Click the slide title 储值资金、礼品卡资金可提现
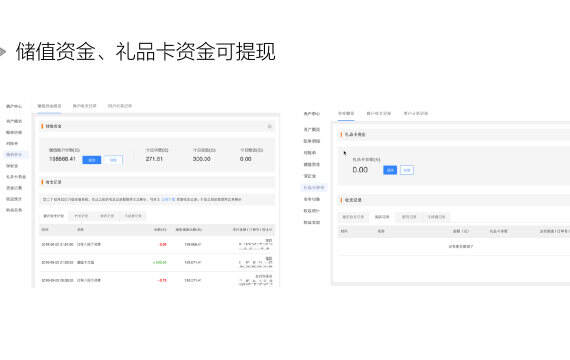The image size is (570, 360). coord(145,51)
